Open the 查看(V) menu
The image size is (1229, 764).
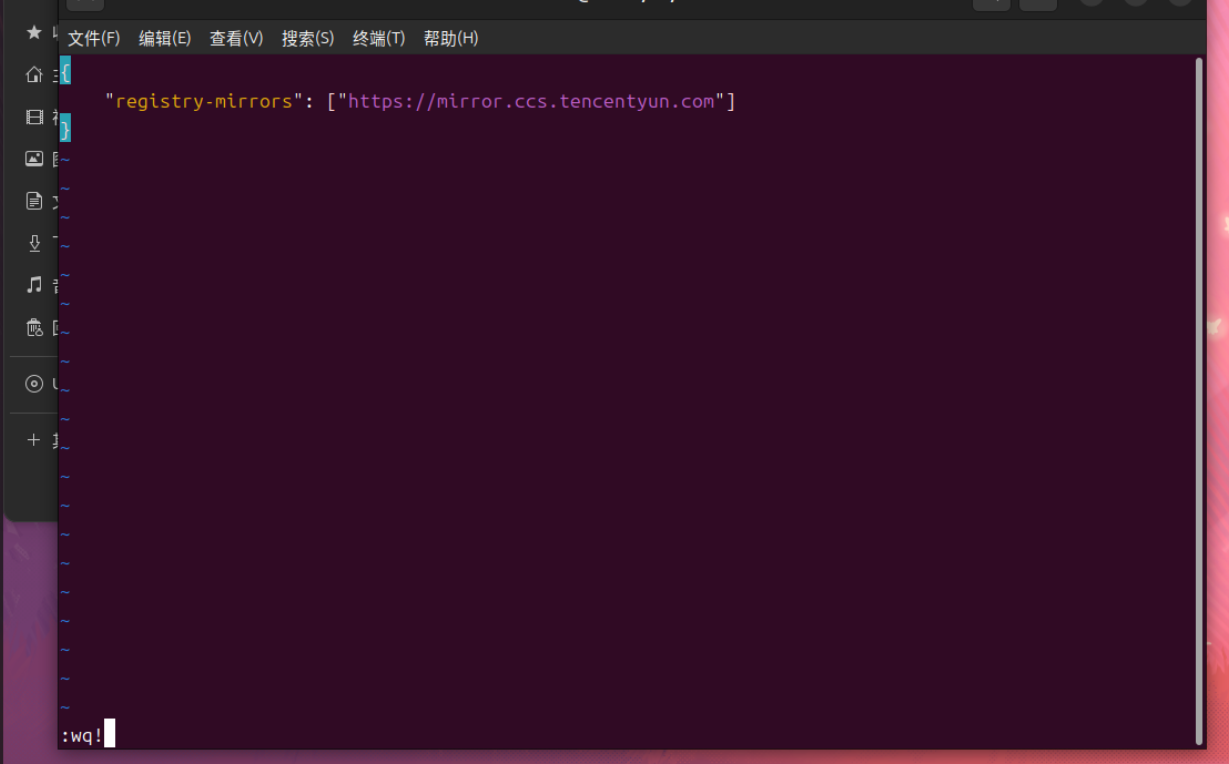pyautogui.click(x=236, y=38)
